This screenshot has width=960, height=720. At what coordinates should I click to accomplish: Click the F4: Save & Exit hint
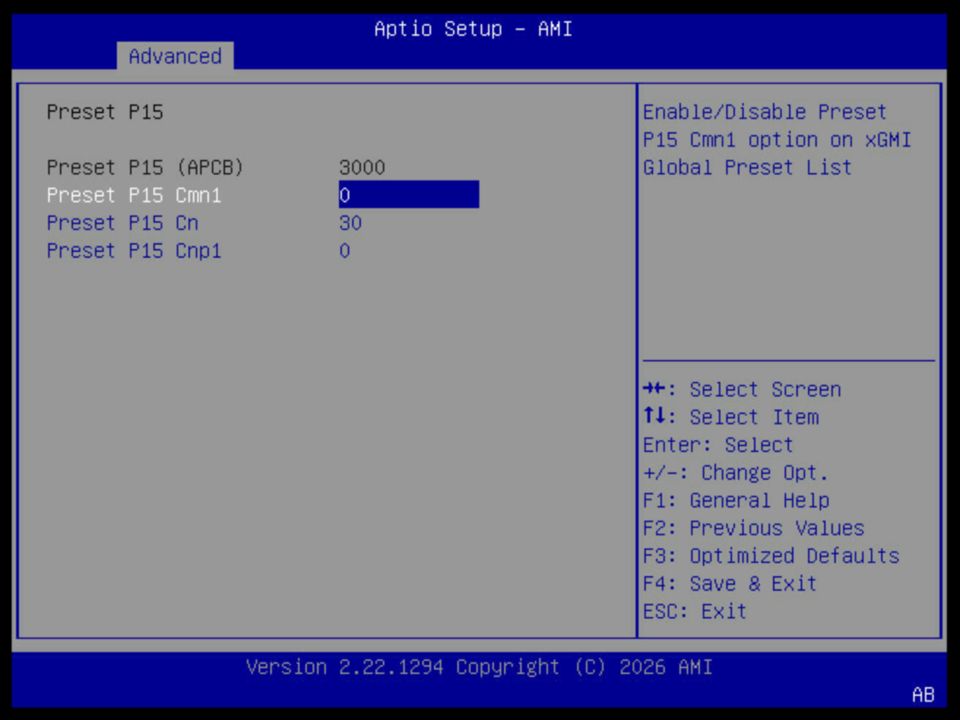click(730, 583)
